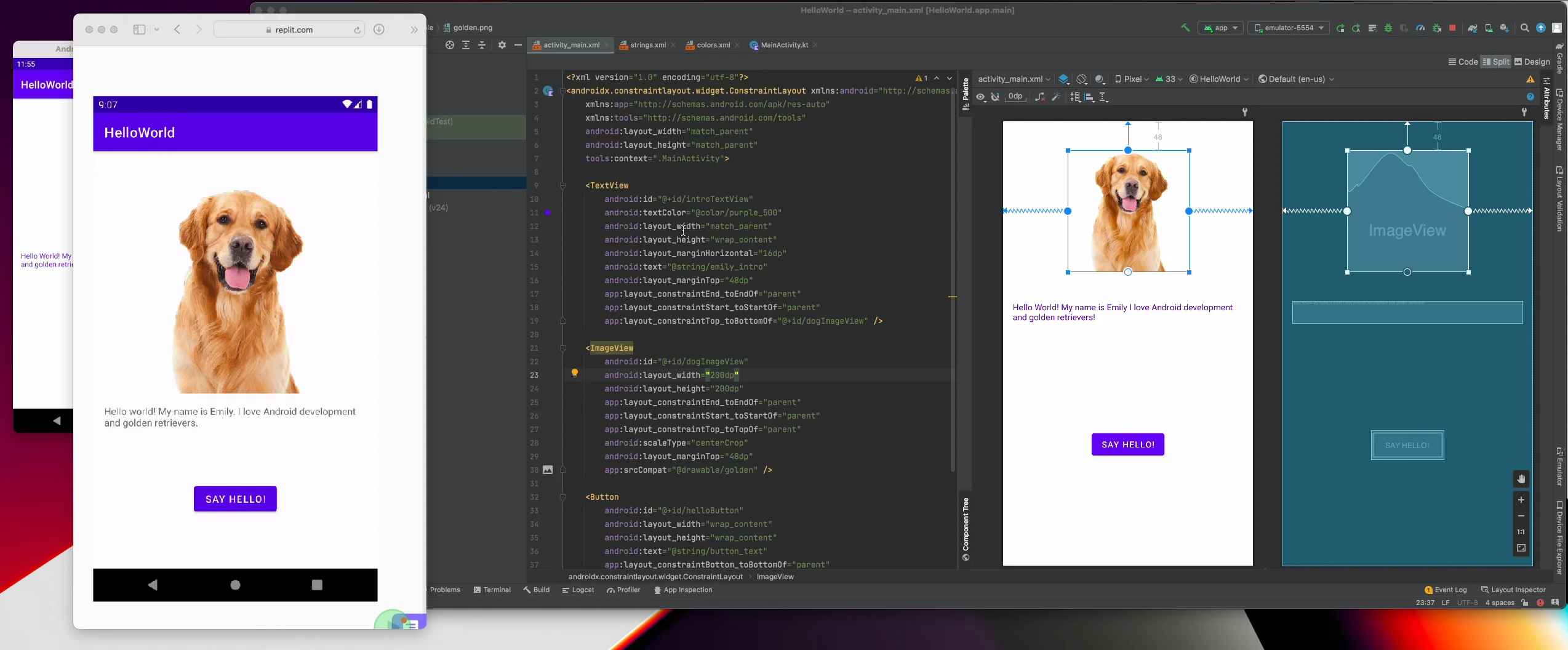Click the Make Project hammer icon
This screenshot has width=1568, height=650.
click(1185, 28)
